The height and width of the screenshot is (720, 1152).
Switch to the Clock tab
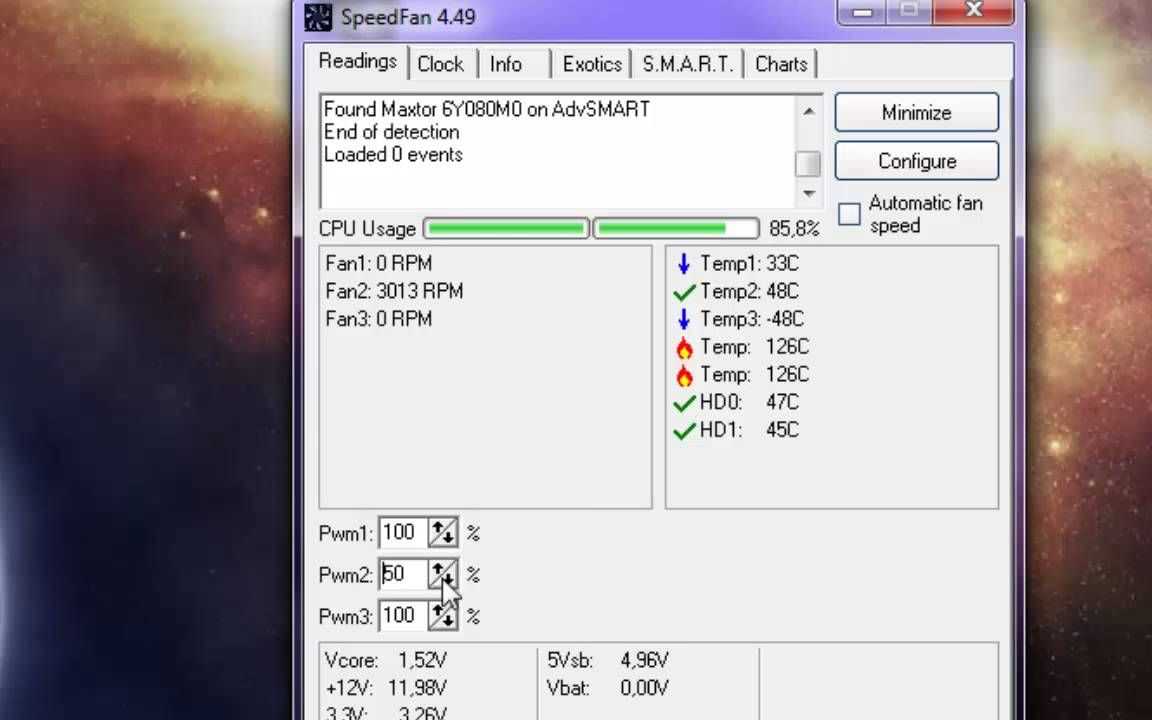[x=440, y=64]
